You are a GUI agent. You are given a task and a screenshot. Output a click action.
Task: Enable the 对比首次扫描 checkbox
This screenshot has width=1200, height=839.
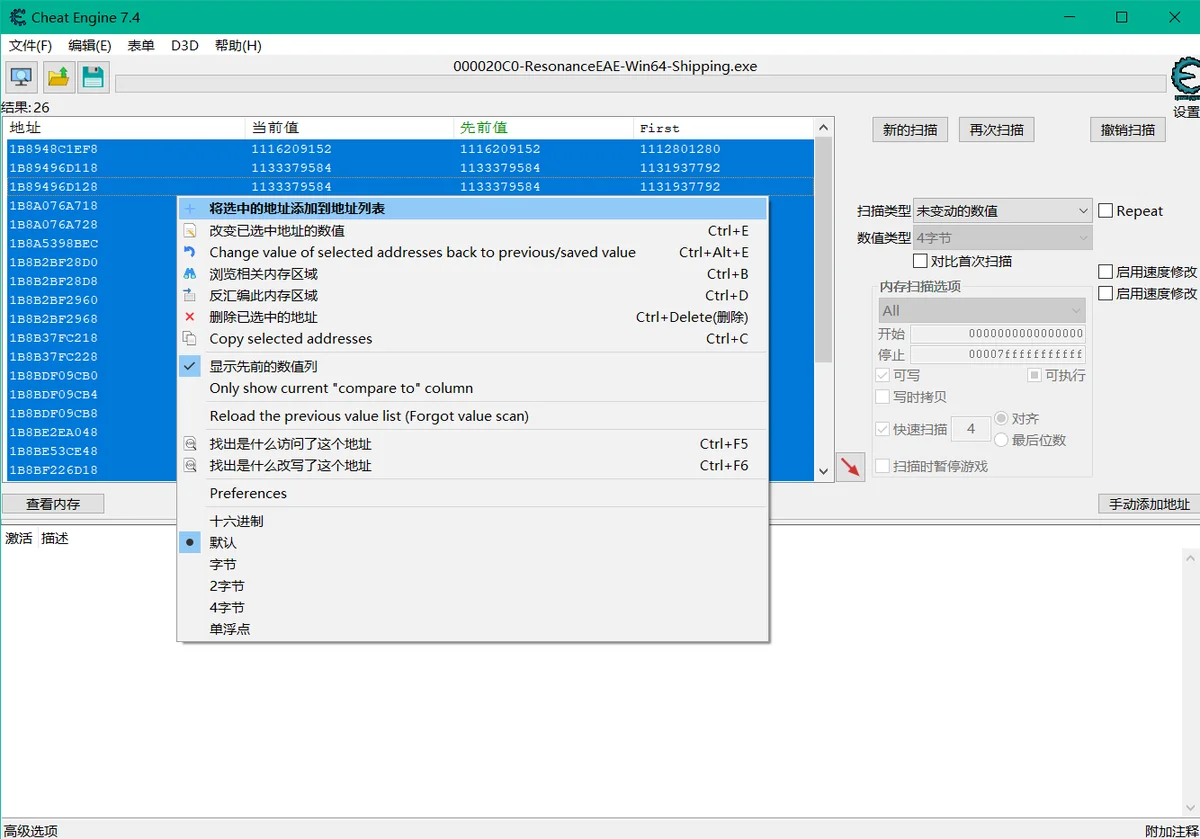click(x=921, y=261)
